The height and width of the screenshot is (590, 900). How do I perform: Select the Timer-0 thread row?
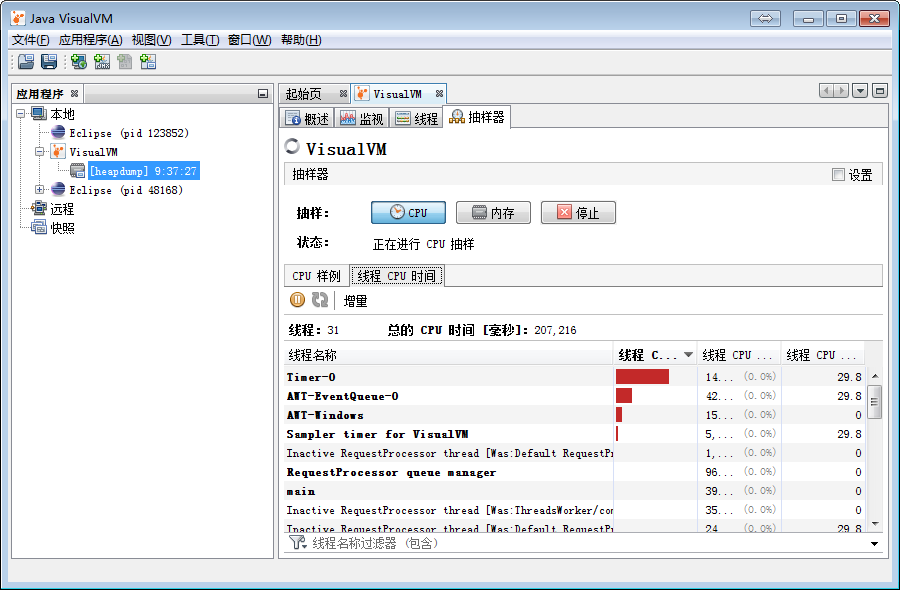coord(574,377)
